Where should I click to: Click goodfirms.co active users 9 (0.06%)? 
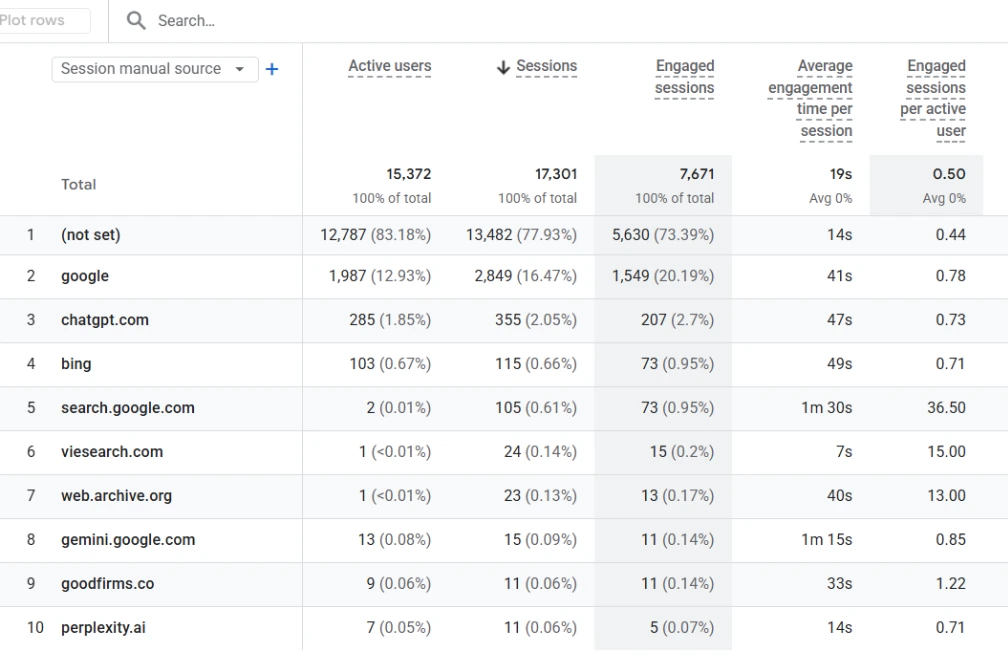[x=399, y=584]
